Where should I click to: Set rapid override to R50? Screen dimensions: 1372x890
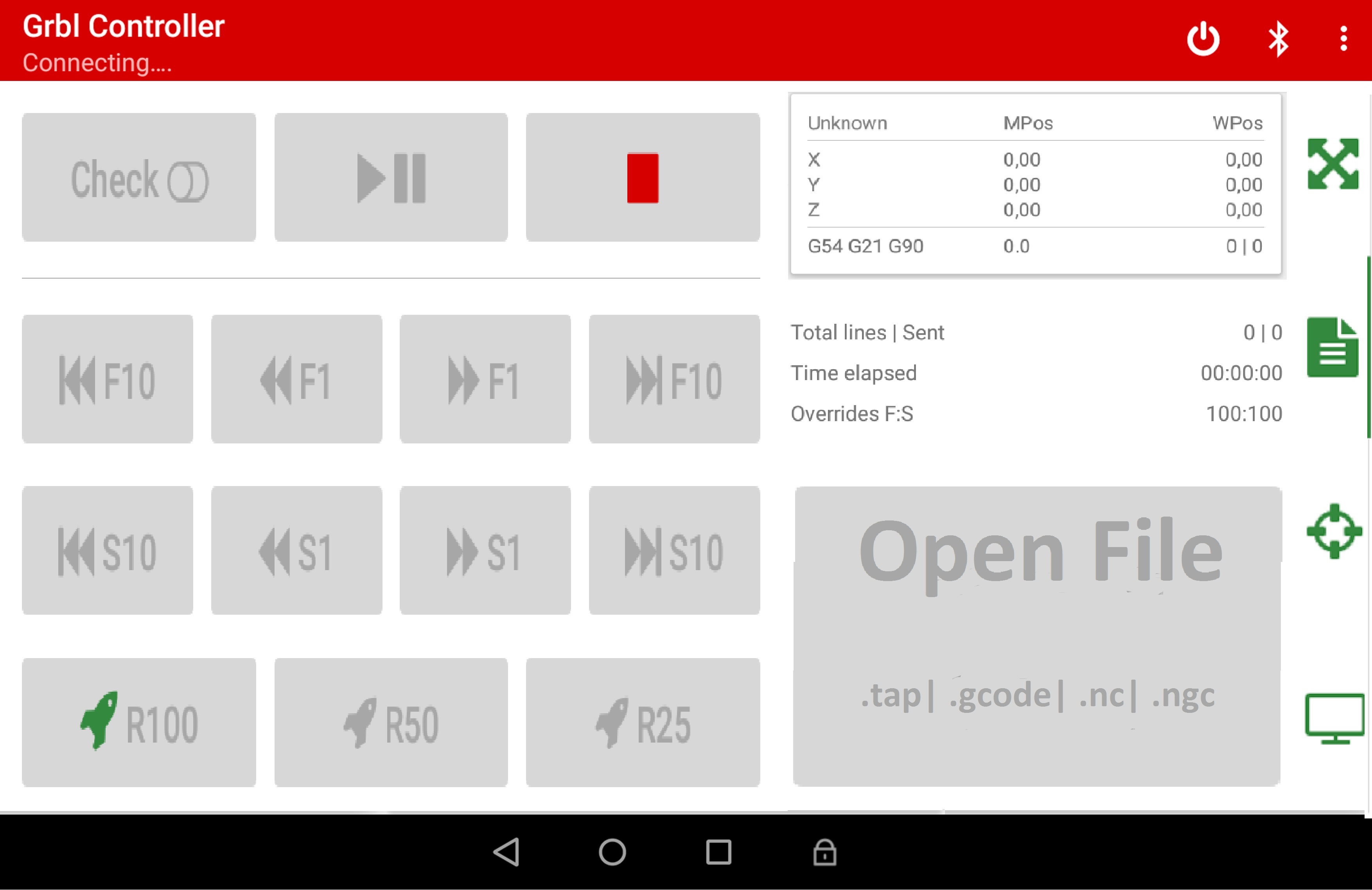point(391,722)
